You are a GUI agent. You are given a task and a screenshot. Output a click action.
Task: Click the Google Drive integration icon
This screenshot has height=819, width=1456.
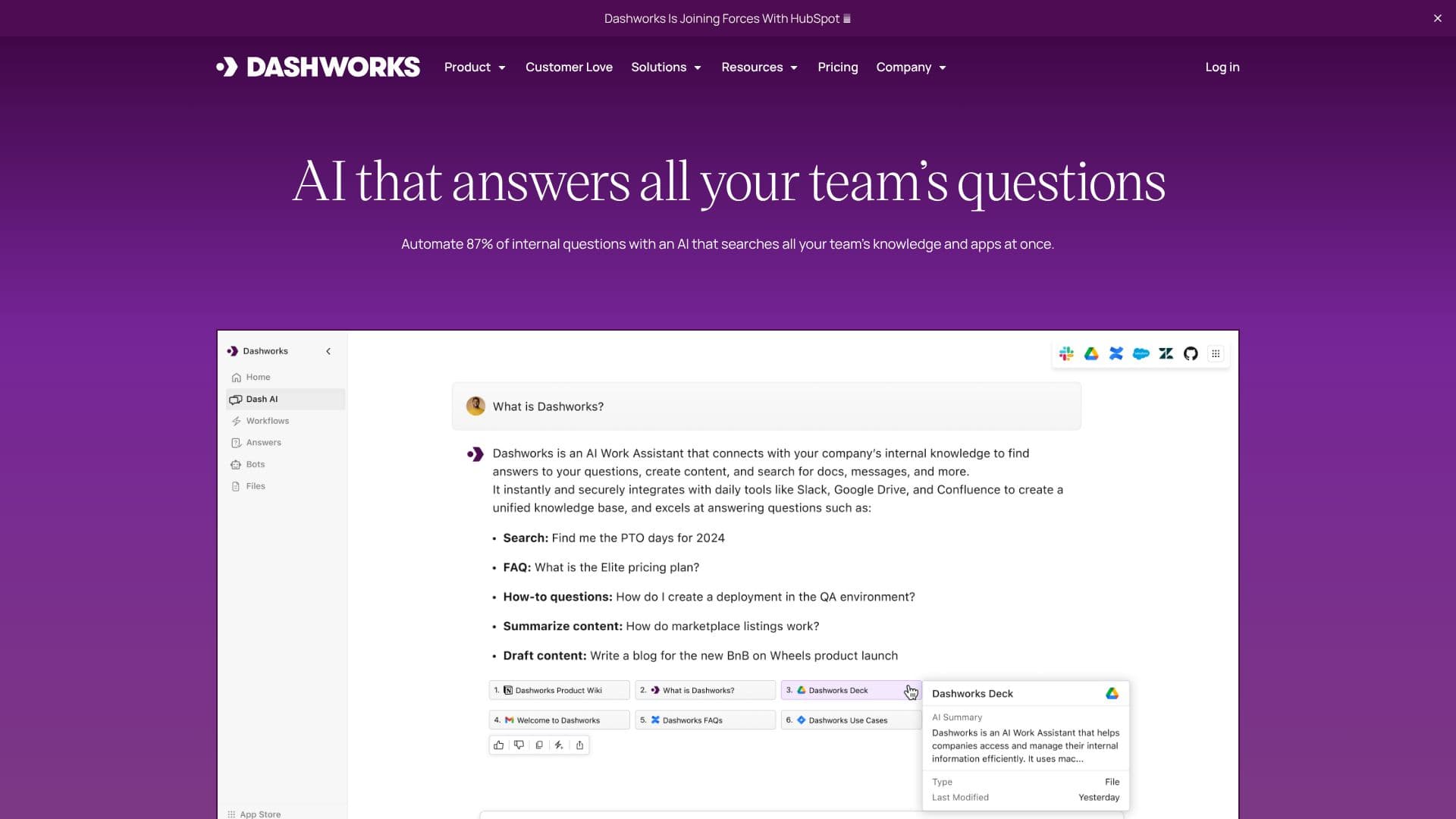point(1091,353)
